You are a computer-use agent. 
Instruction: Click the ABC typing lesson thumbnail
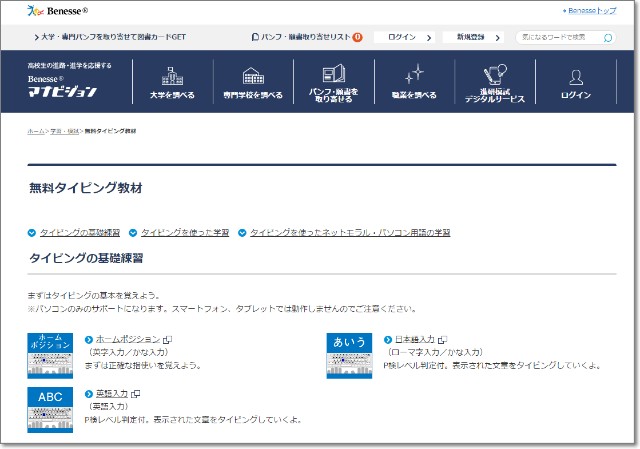(x=50, y=408)
